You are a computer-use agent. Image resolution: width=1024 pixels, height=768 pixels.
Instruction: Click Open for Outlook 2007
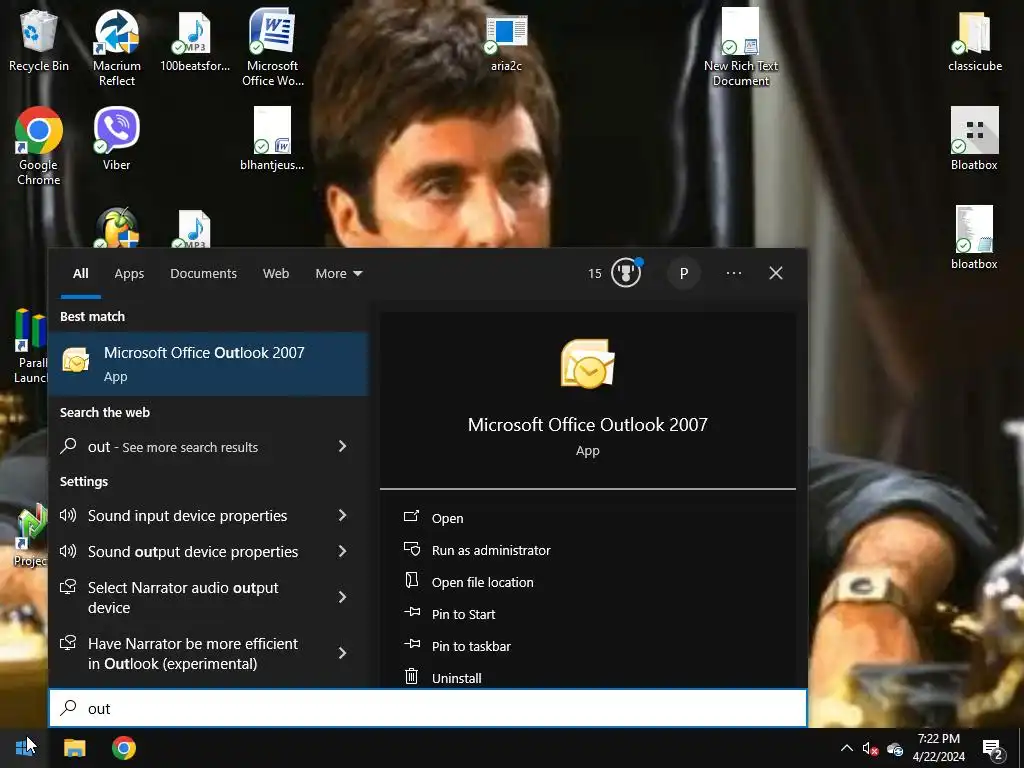447,518
